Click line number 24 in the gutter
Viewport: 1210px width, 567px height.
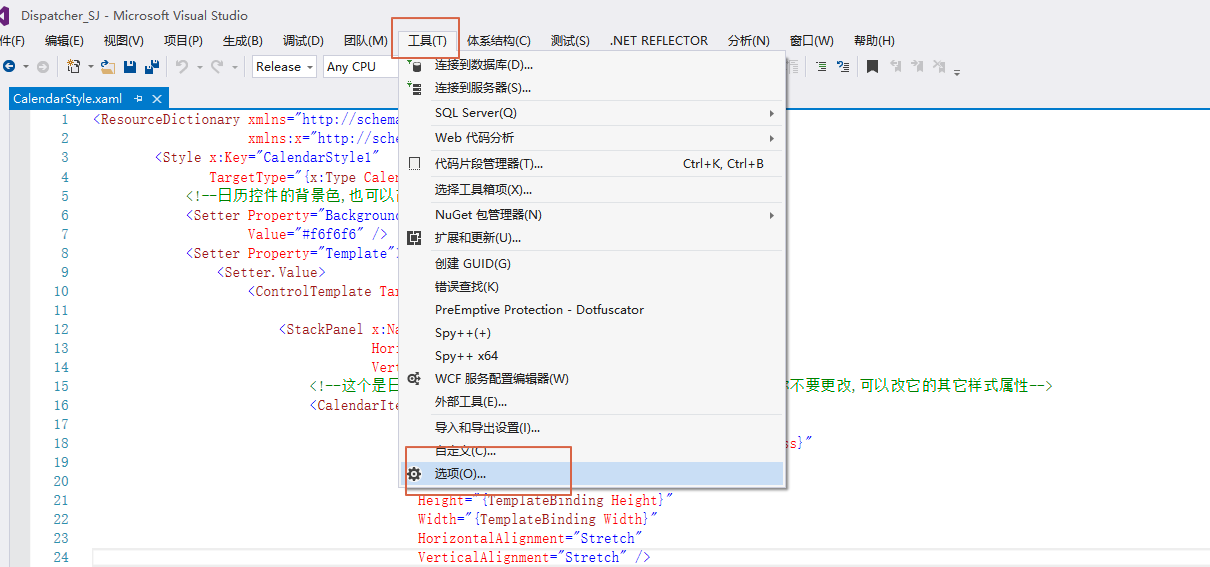click(61, 558)
